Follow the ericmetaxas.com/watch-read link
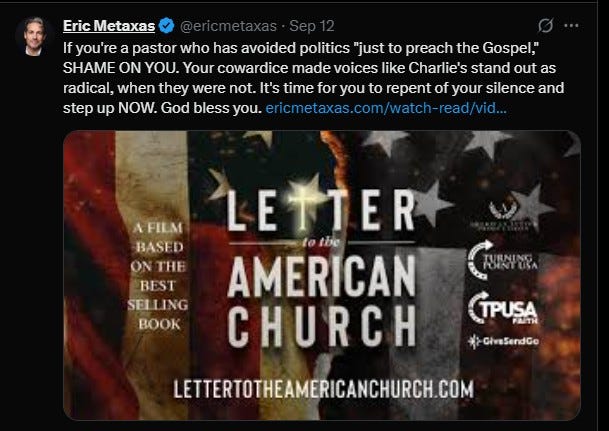The image size is (609, 431). click(386, 108)
